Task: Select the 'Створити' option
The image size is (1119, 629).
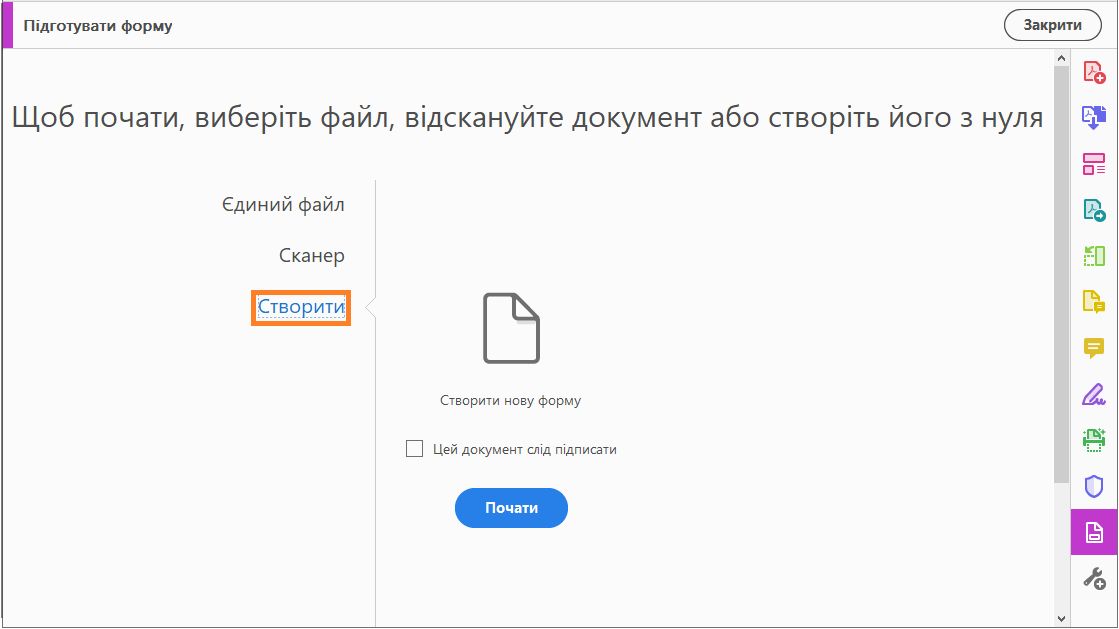Action: (x=300, y=309)
